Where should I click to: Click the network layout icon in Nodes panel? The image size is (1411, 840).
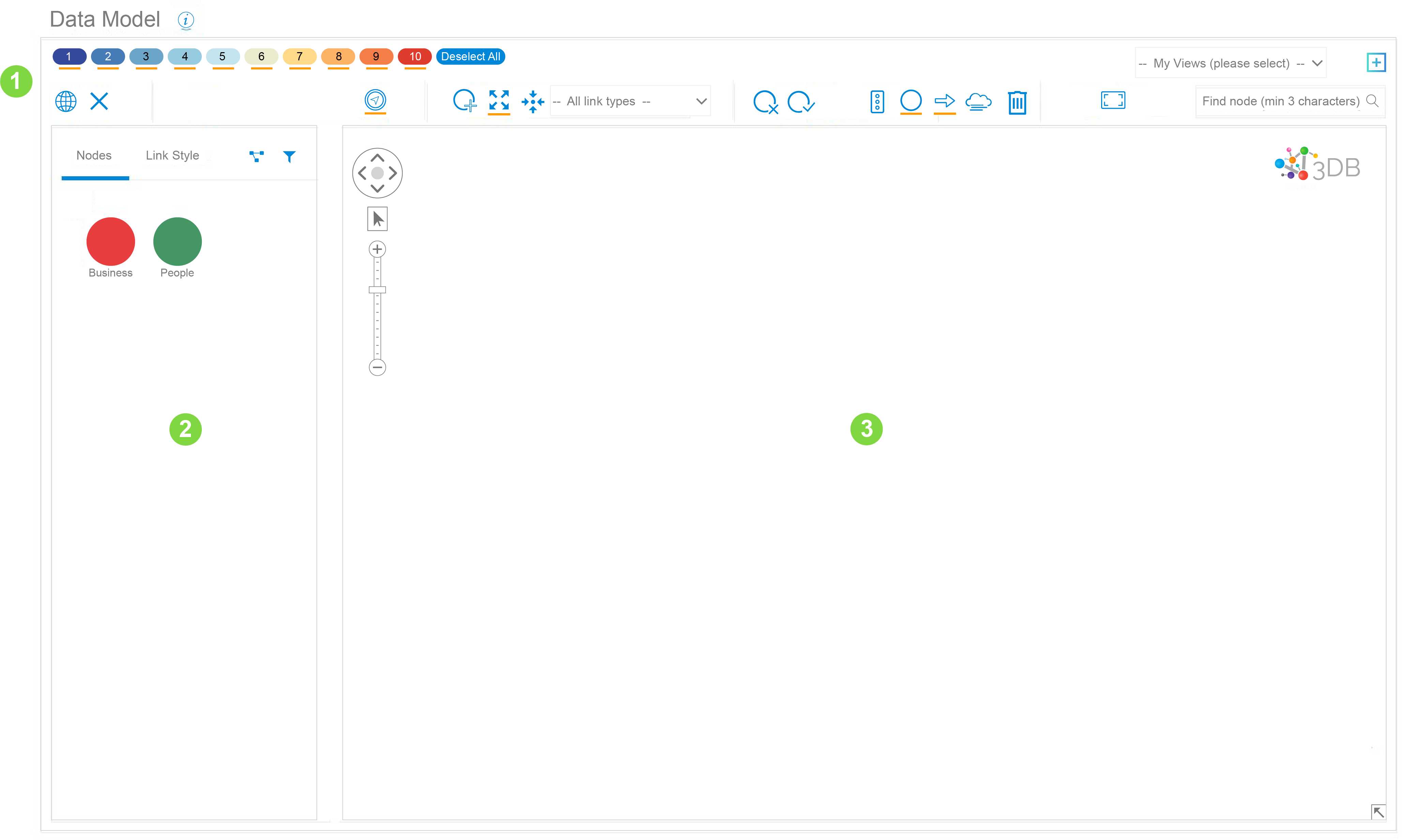(256, 156)
